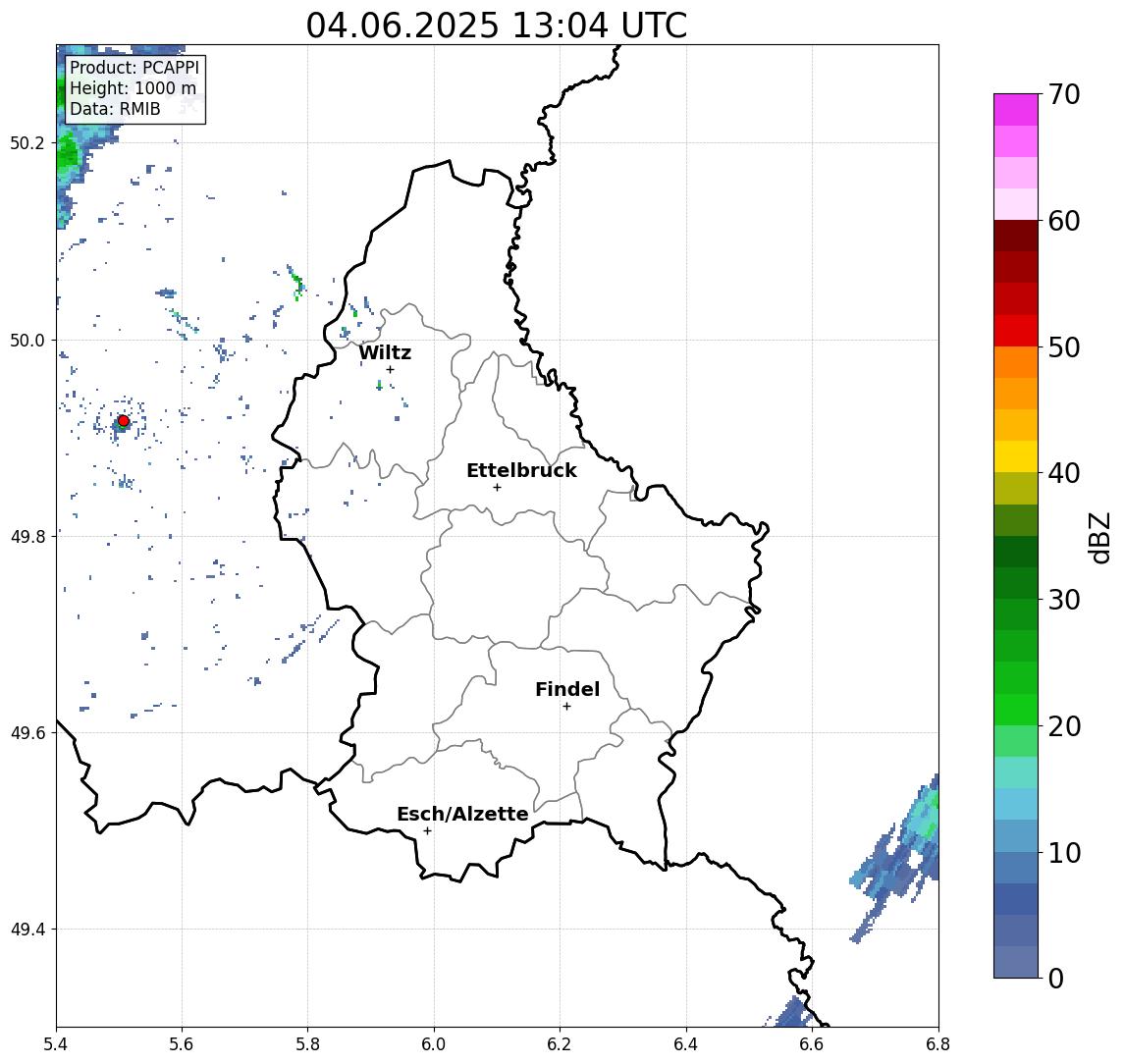Click the Ettelbruck station cross marker
Screen dimensions: 1124x1064
coord(497,488)
